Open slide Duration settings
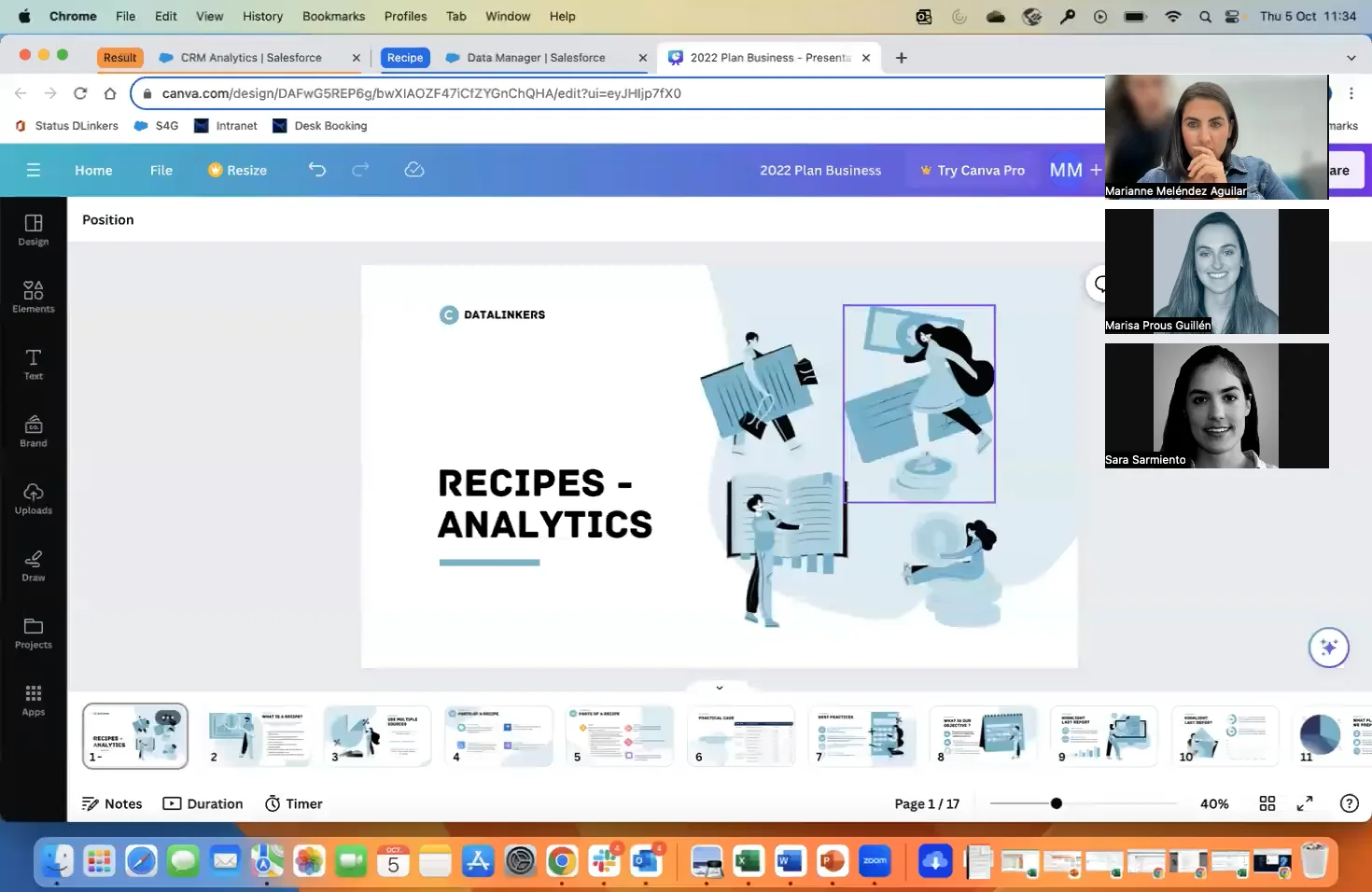Viewport: 1372px width, 892px height. 203,803
